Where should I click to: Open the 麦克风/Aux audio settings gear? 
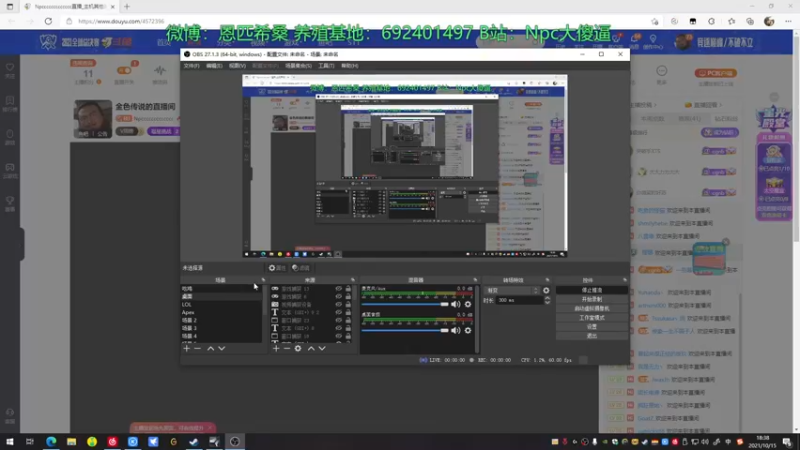point(467,304)
